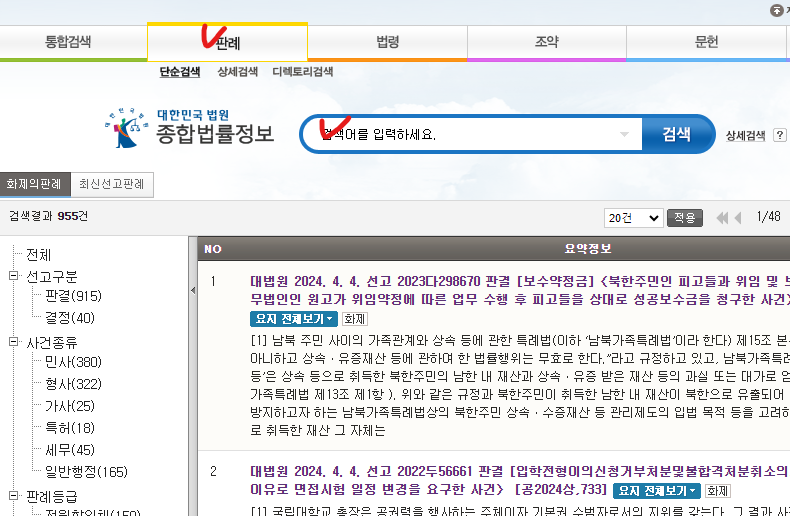The width and height of the screenshot is (790, 516).
Task: Collapse the 선고구분 tree node
Action: [x=14, y=276]
